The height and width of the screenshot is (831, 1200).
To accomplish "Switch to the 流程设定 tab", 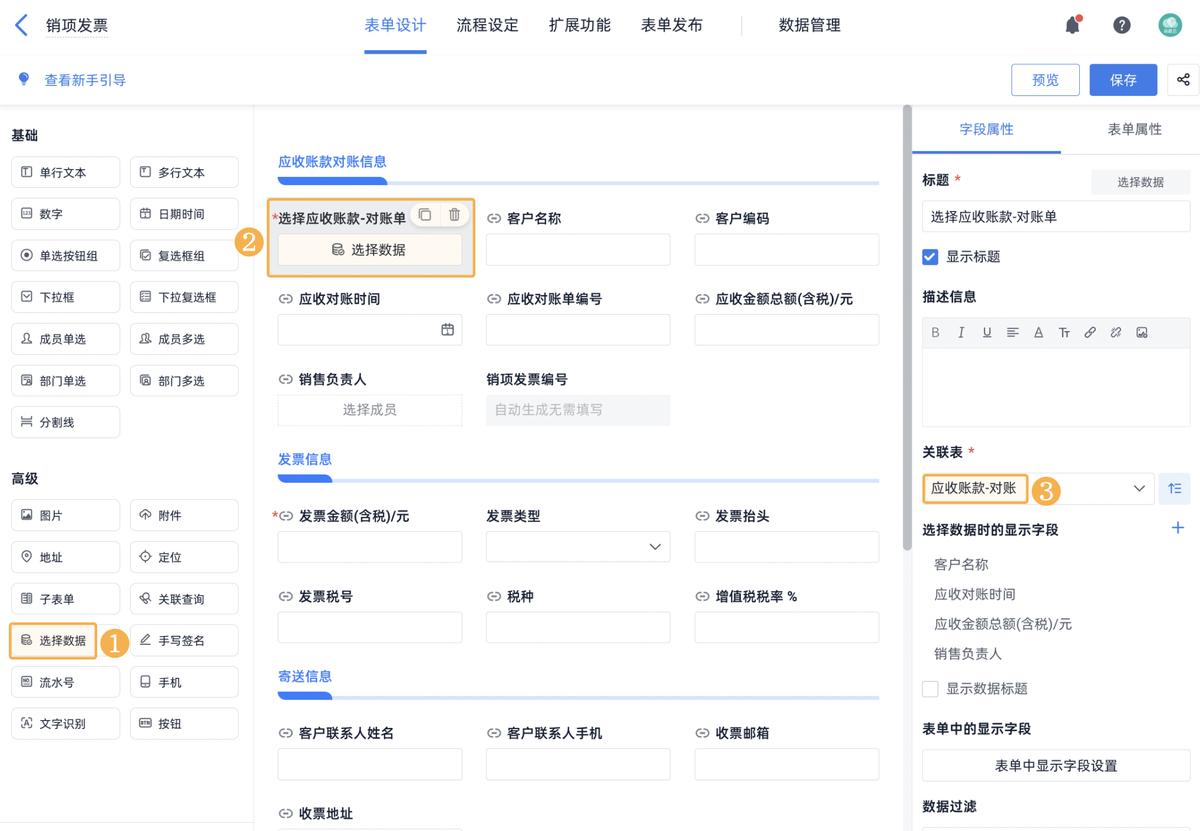I will click(487, 26).
